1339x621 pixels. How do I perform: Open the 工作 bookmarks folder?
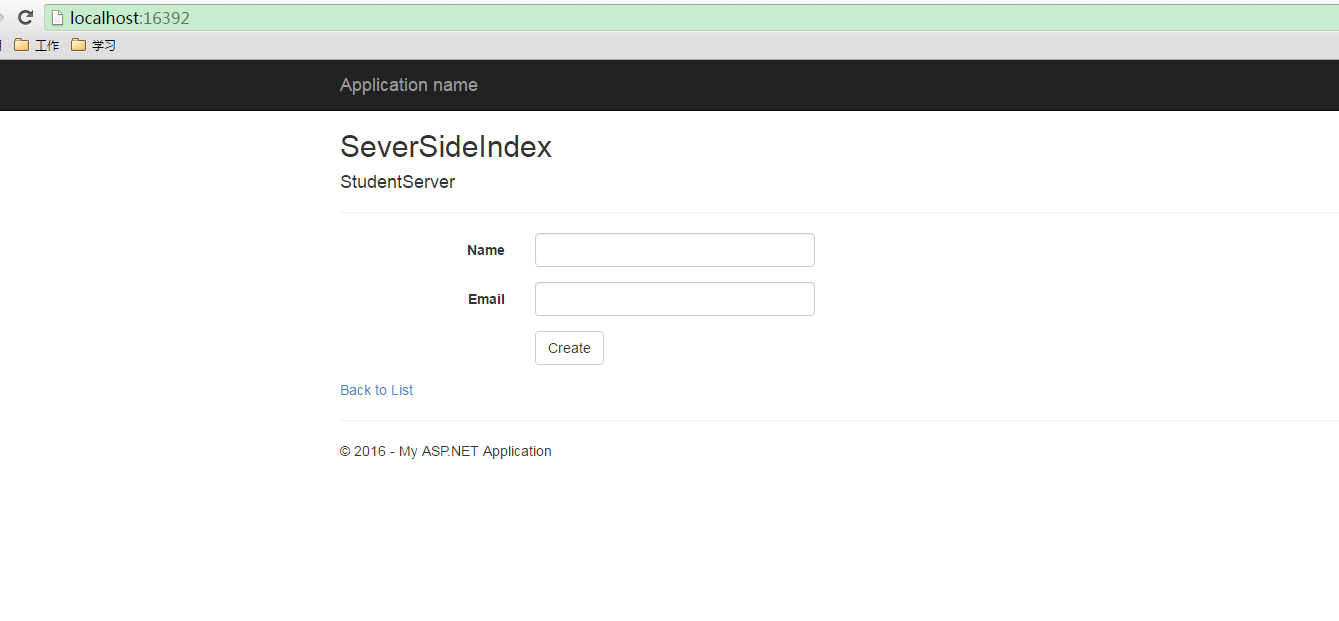[37, 45]
